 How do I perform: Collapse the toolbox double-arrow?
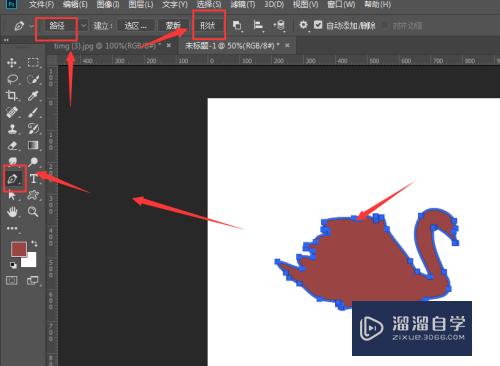pos(6,40)
